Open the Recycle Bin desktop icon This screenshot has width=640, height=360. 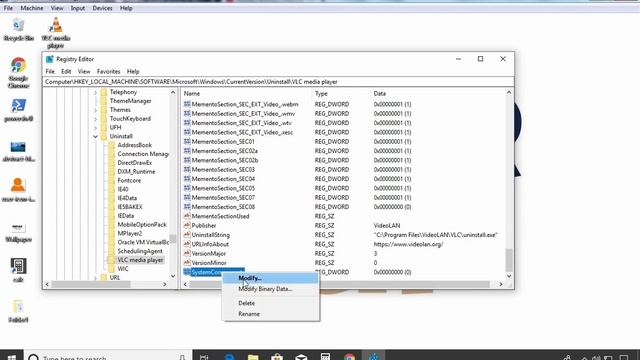click(18, 30)
